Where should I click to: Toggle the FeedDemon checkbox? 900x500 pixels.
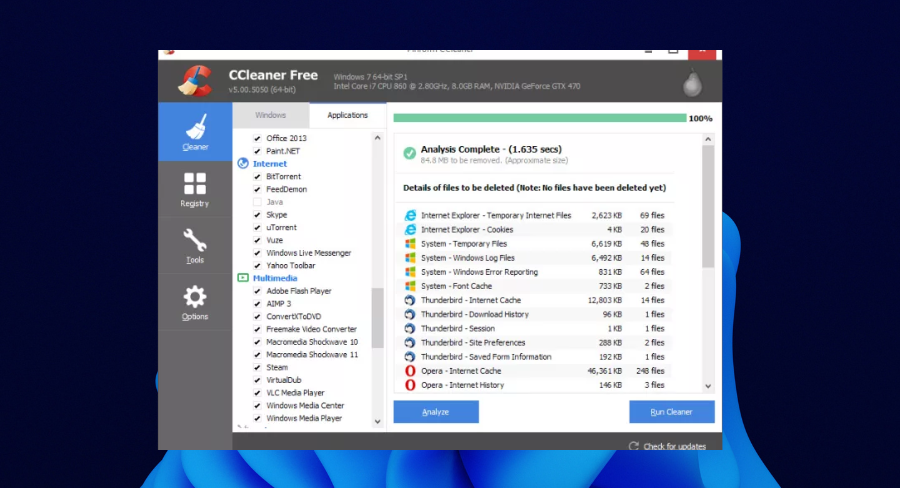click(257, 189)
